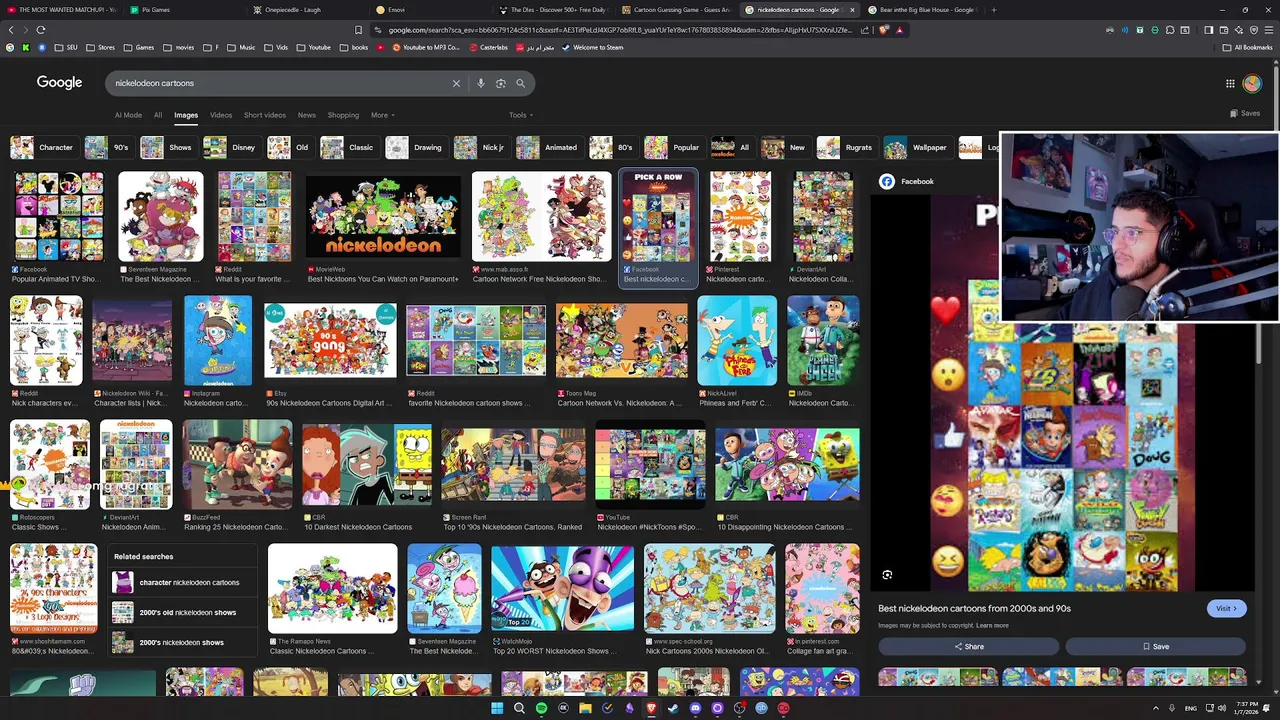Click the magnifier search button in search box

pyautogui.click(x=520, y=83)
